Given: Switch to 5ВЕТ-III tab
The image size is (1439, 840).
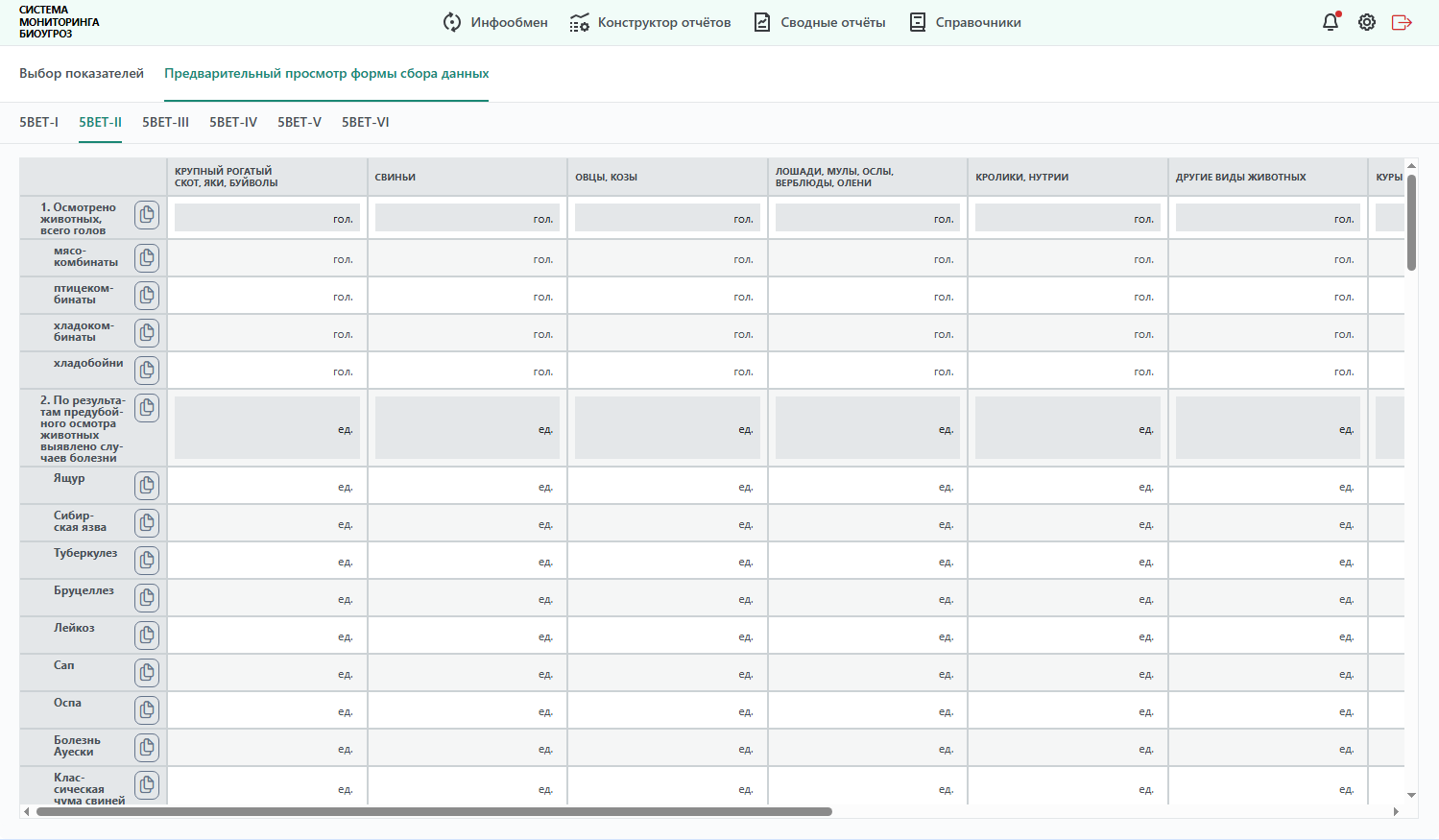Looking at the screenshot, I should pos(165,122).
